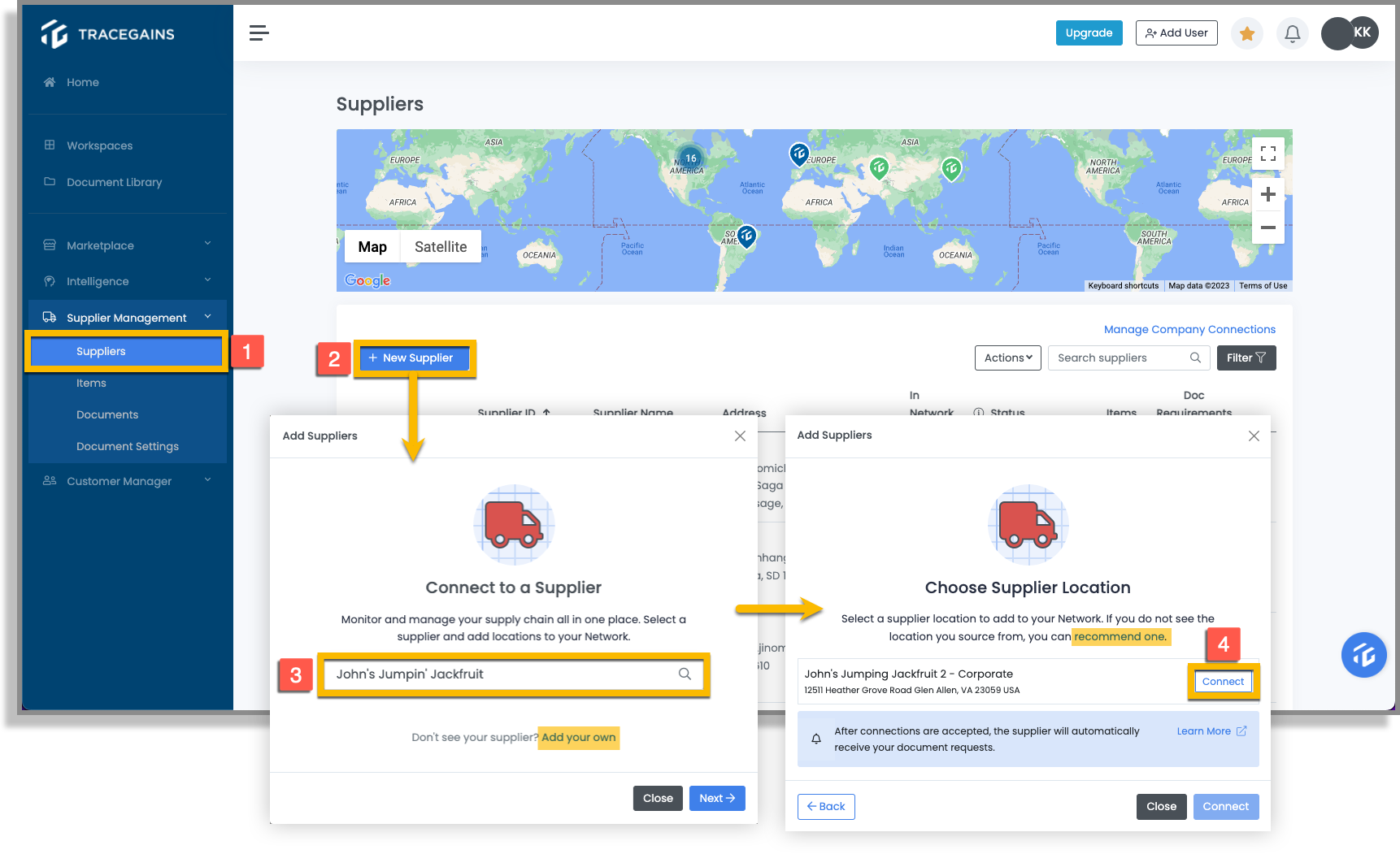Click the favorites star icon in the header

click(x=1246, y=33)
